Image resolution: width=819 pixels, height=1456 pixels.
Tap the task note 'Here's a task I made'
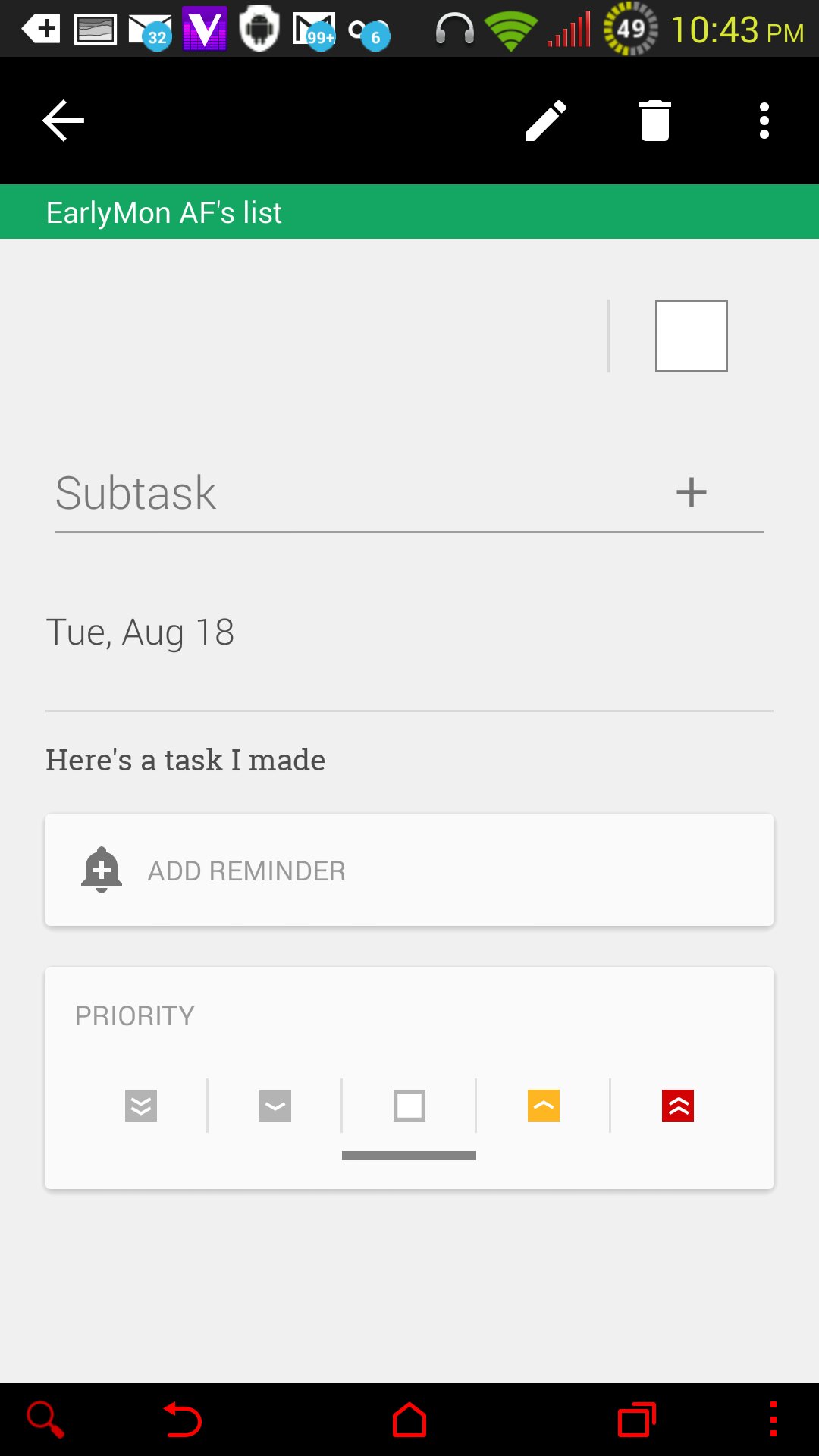186,760
